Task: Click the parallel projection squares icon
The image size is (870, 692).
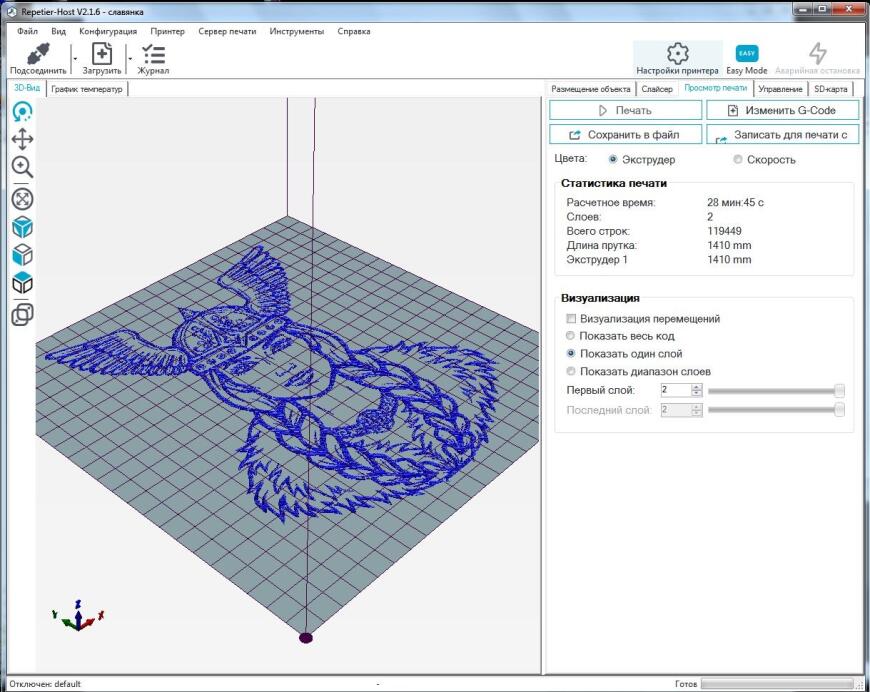Action: point(22,315)
